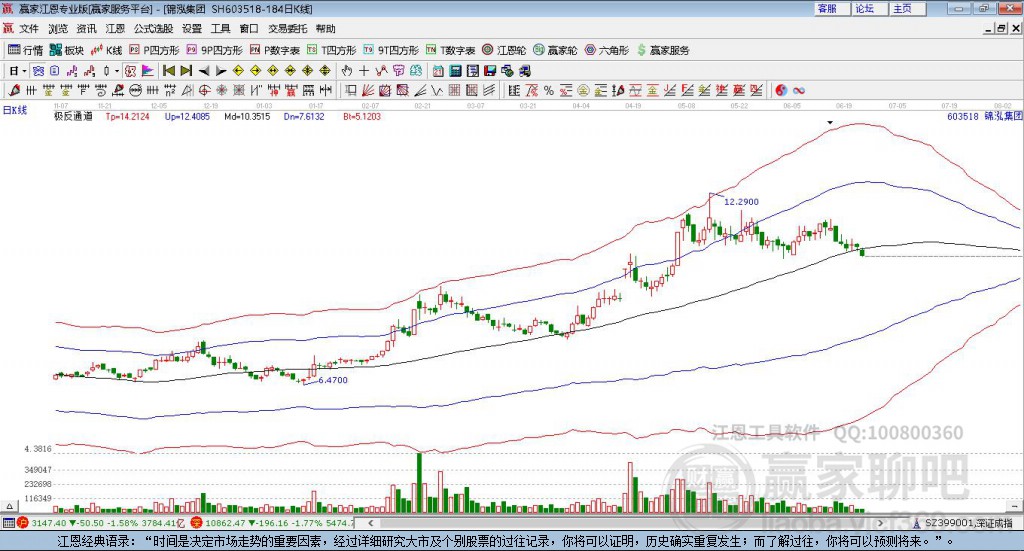This screenshot has width=1024, height=551.
Task: Toggle the 权 rights-adjustment button
Action: click(130, 71)
